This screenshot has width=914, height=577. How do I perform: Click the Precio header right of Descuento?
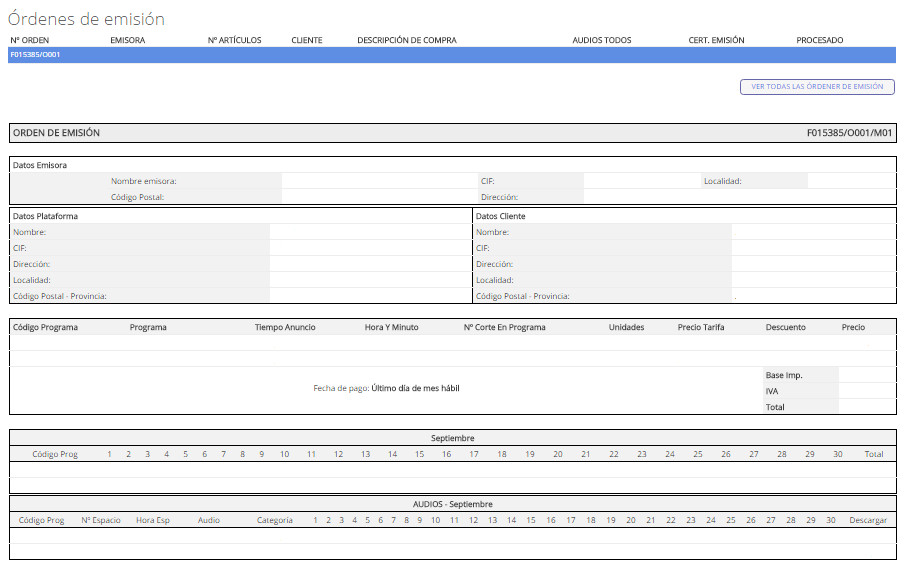(x=853, y=328)
